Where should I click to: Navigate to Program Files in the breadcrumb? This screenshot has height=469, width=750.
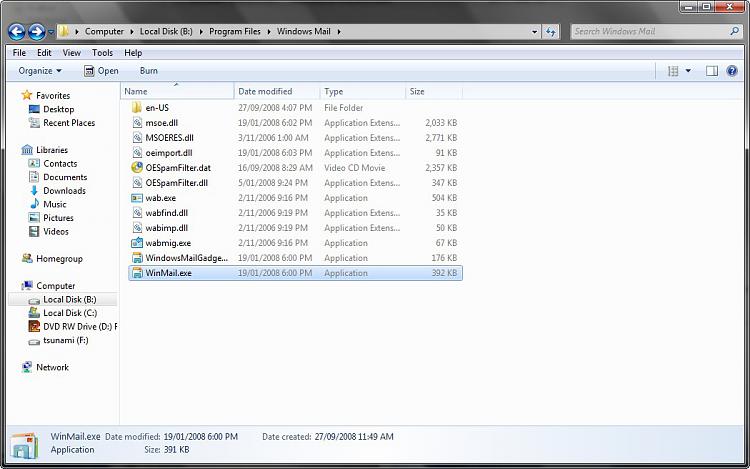[235, 32]
